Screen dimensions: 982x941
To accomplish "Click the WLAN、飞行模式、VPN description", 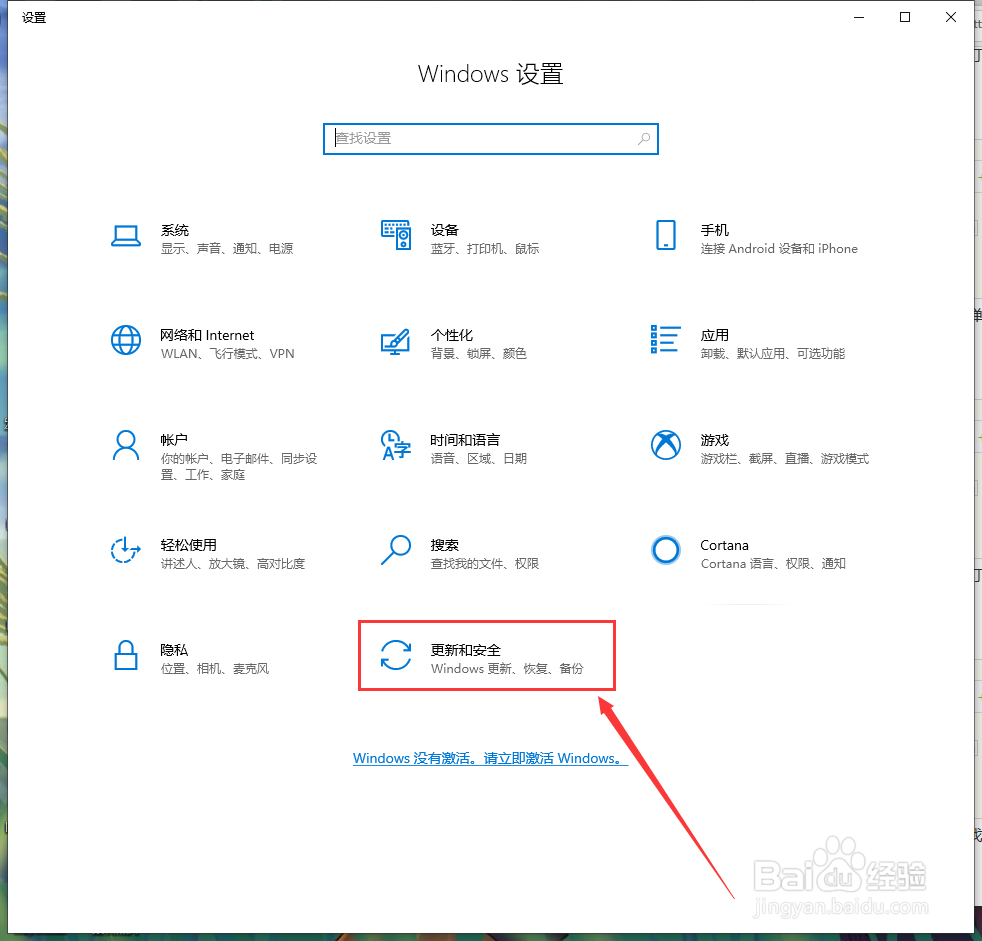I will pyautogui.click(x=227, y=354).
